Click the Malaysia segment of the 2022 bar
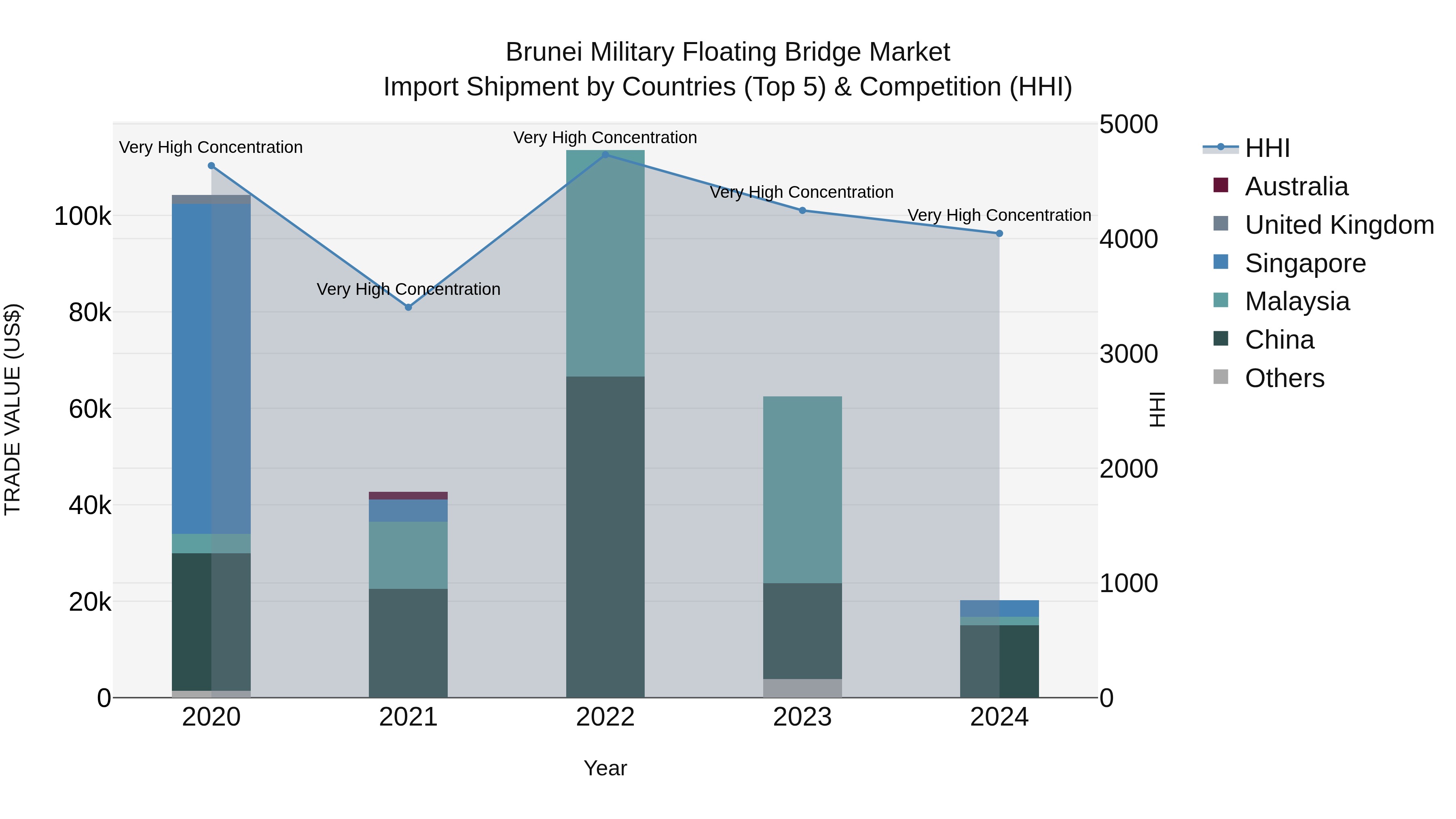 point(605,263)
